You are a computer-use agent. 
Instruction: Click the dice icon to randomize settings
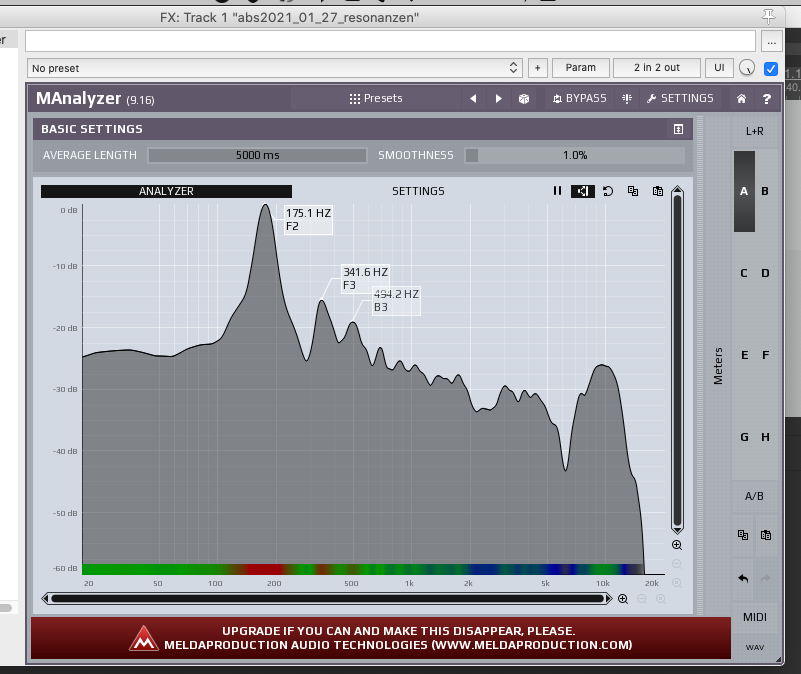[x=524, y=99]
